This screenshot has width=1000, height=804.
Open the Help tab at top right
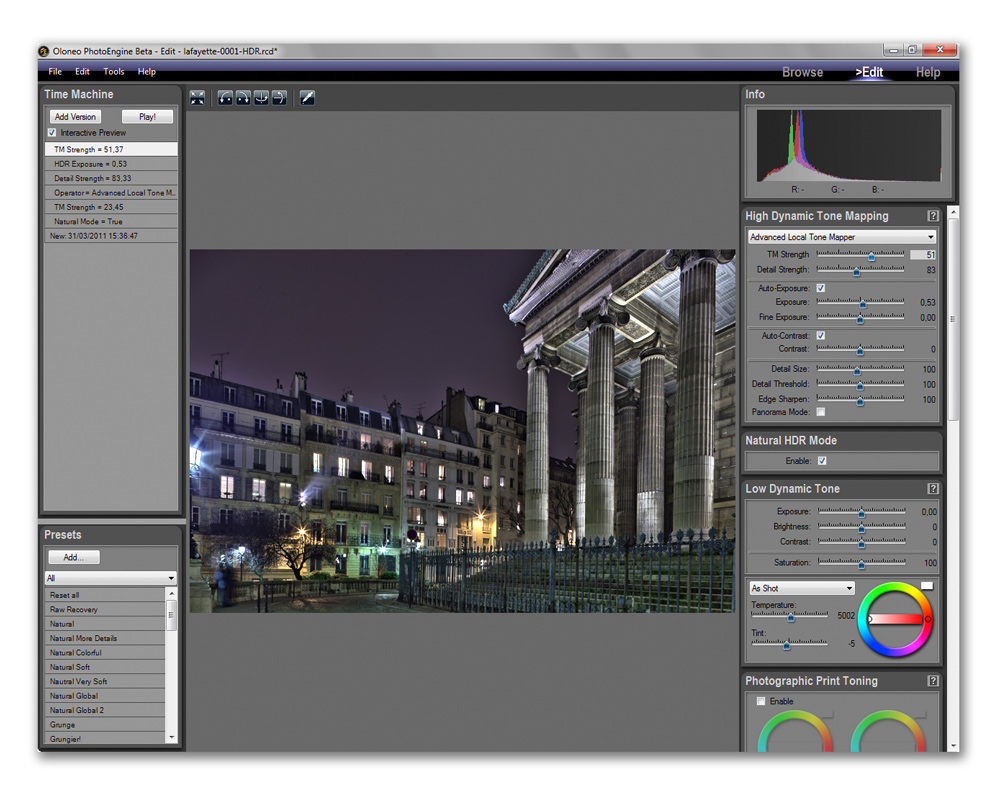(x=928, y=72)
